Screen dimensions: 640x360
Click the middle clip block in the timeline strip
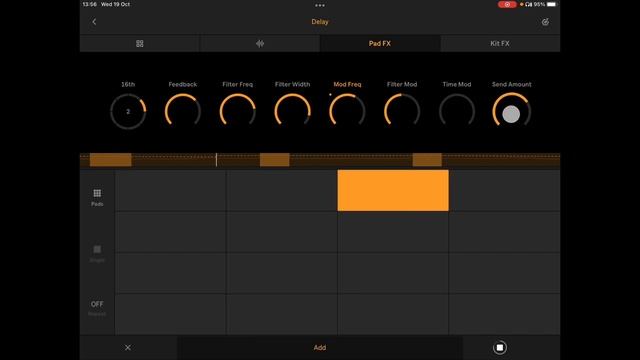pyautogui.click(x=275, y=160)
